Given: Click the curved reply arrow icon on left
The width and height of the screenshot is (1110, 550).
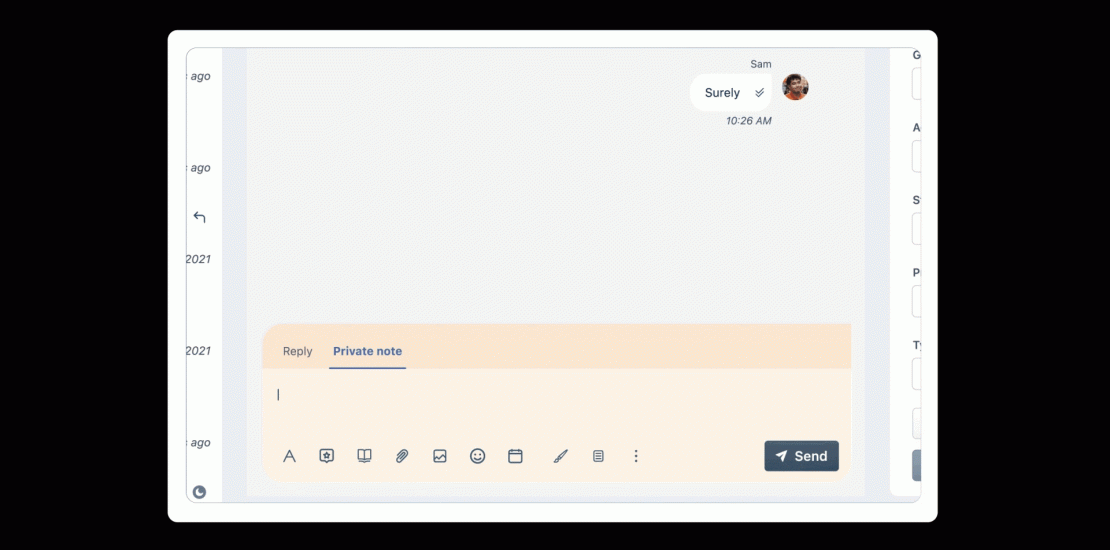Looking at the screenshot, I should [200, 217].
